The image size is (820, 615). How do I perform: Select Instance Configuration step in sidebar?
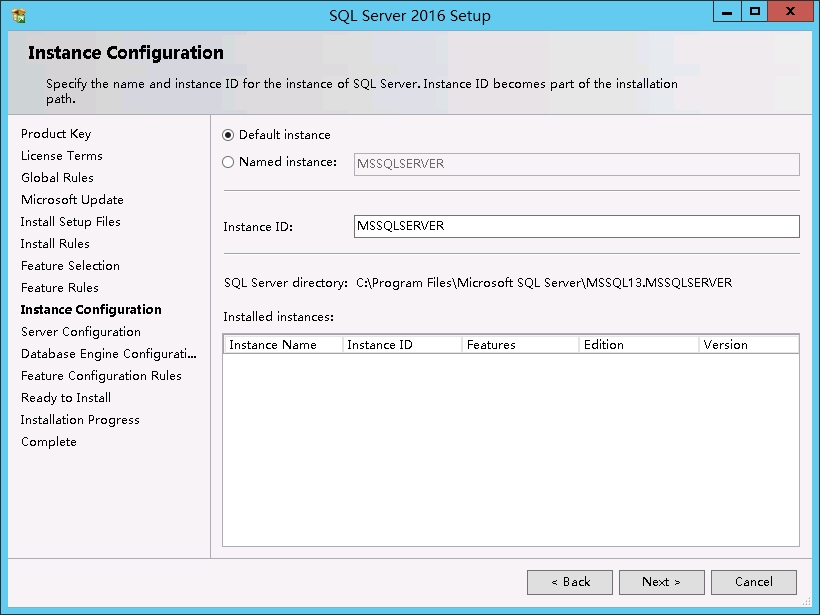click(91, 310)
